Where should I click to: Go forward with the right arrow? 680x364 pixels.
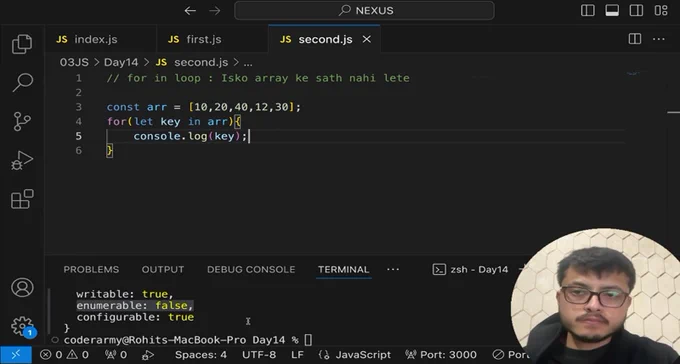(x=215, y=10)
